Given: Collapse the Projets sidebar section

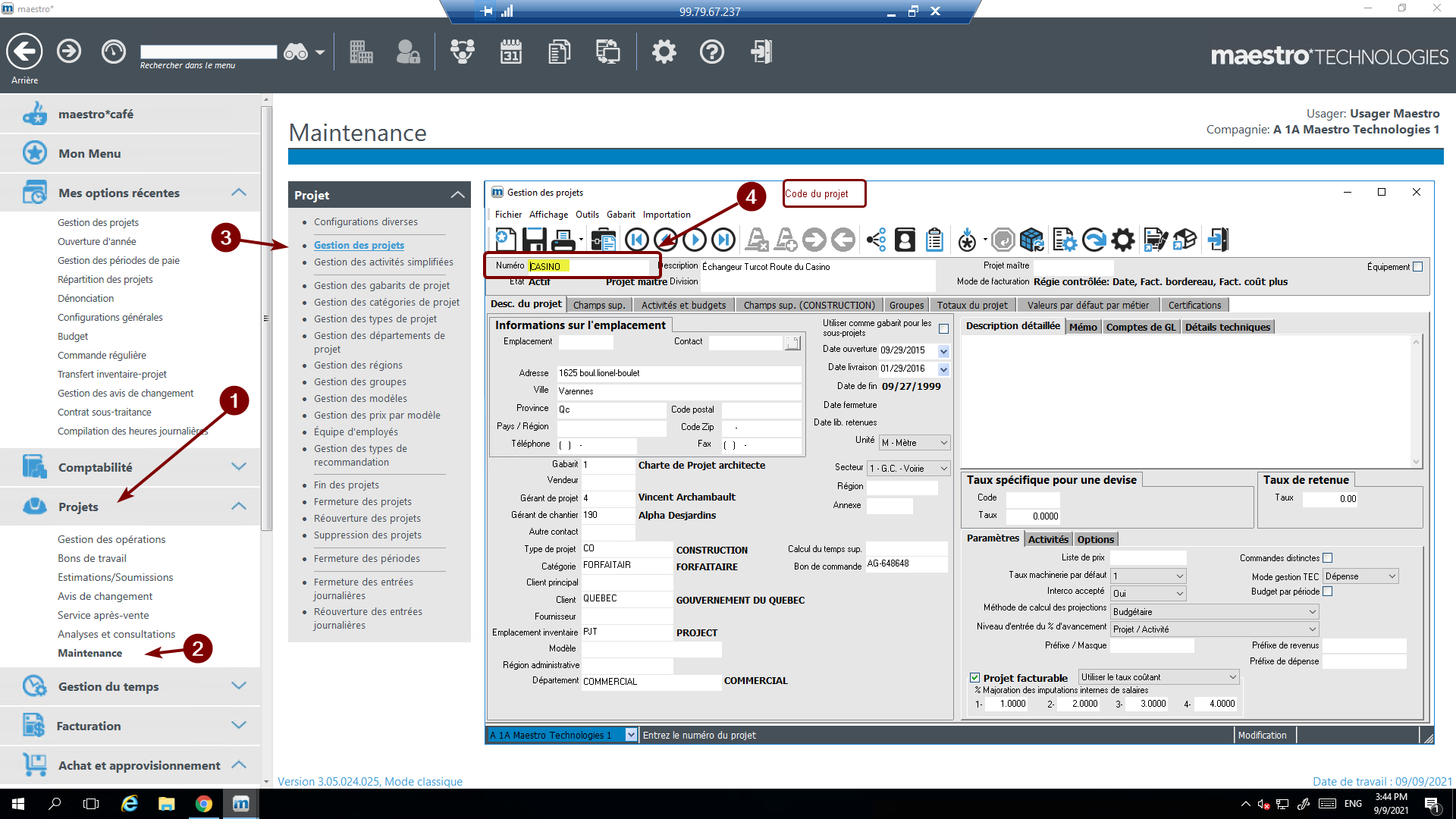Looking at the screenshot, I should [130, 507].
